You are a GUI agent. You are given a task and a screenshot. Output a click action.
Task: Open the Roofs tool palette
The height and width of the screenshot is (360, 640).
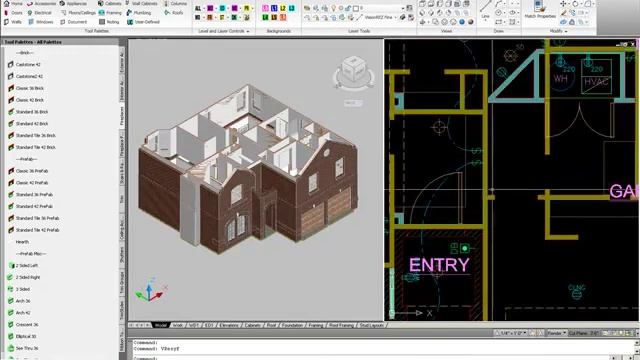click(174, 13)
